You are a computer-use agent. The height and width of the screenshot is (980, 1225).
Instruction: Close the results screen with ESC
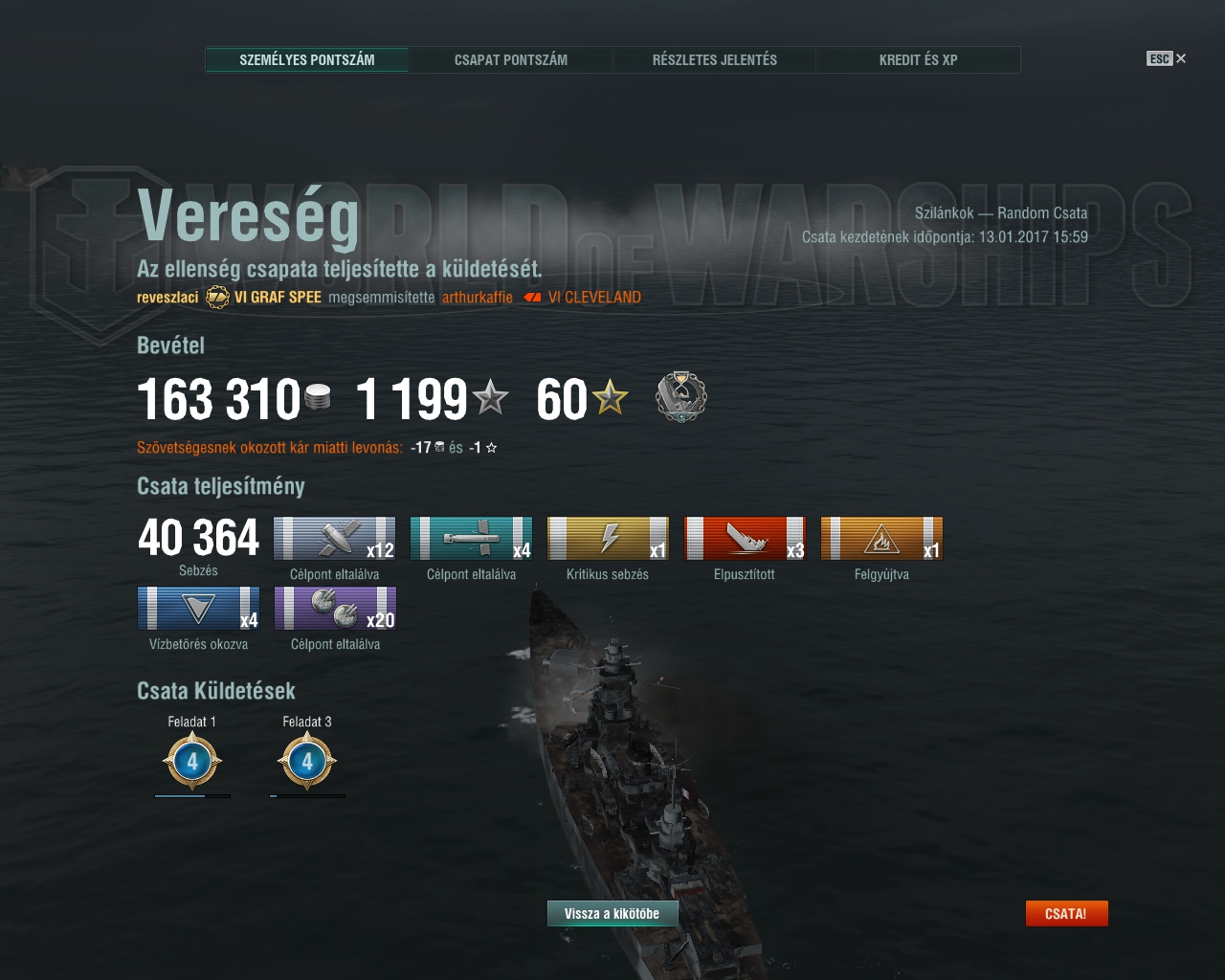click(x=1166, y=58)
